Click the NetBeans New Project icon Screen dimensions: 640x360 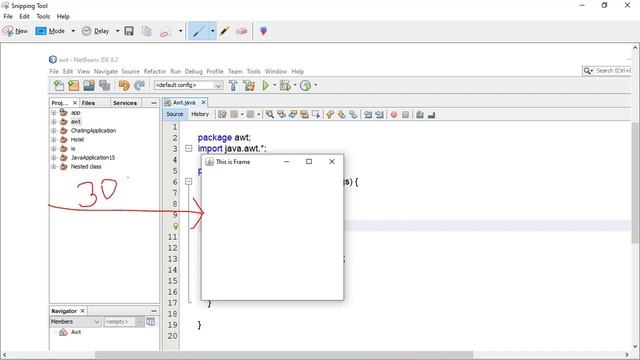point(74,85)
